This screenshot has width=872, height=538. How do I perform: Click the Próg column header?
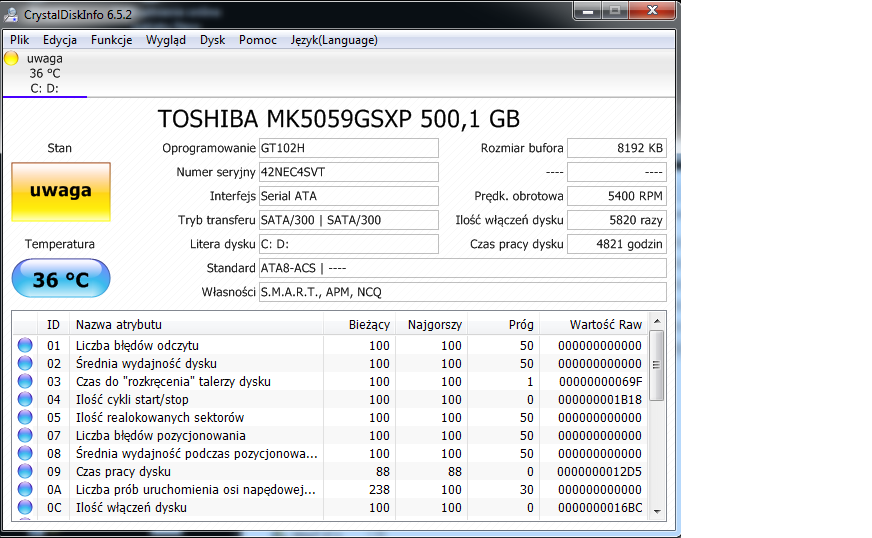pos(504,324)
